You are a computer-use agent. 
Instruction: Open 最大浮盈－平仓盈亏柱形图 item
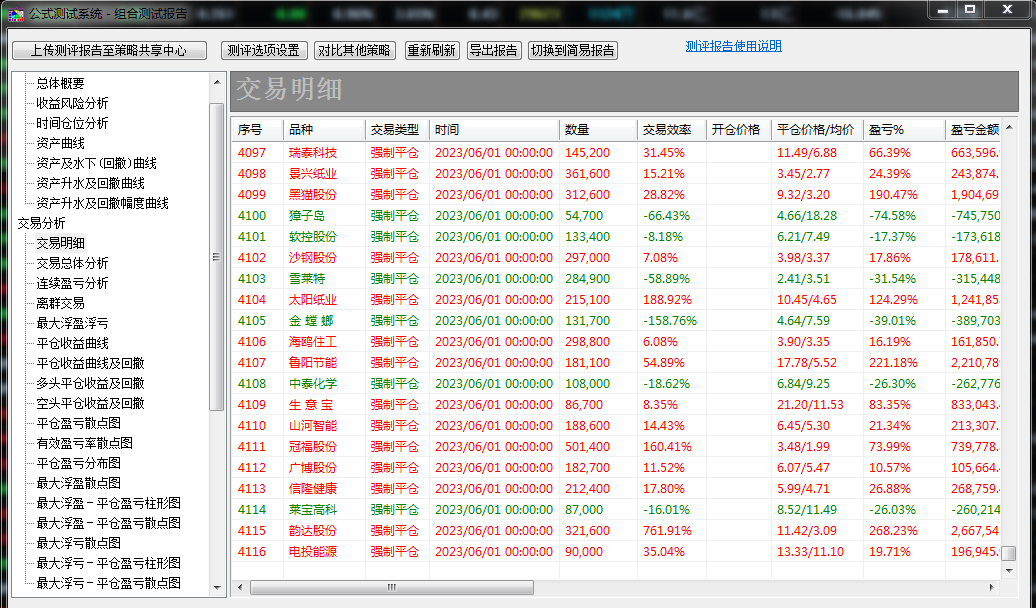tap(108, 503)
